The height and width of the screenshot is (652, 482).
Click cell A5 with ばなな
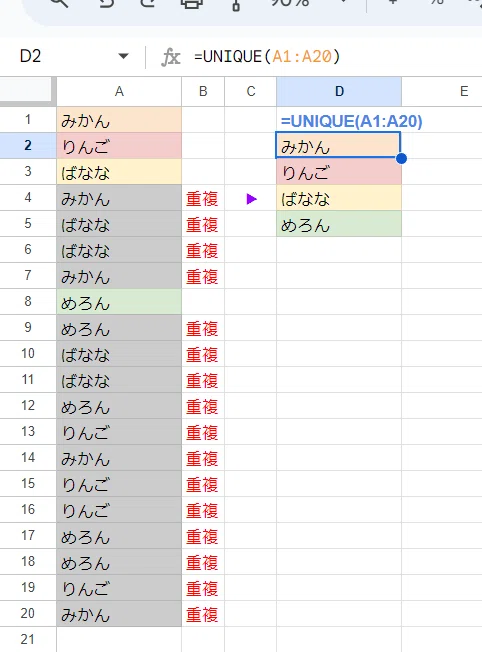pos(119,223)
